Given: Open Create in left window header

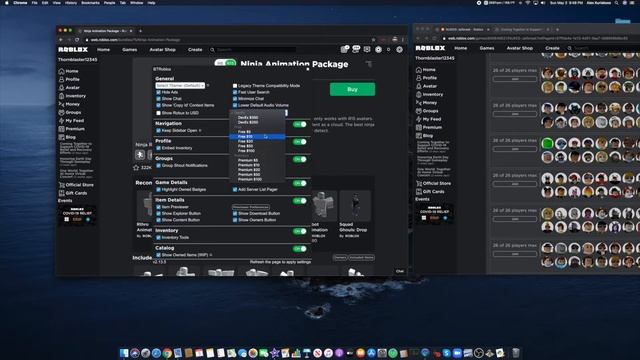Looking at the screenshot, I should coord(195,50).
